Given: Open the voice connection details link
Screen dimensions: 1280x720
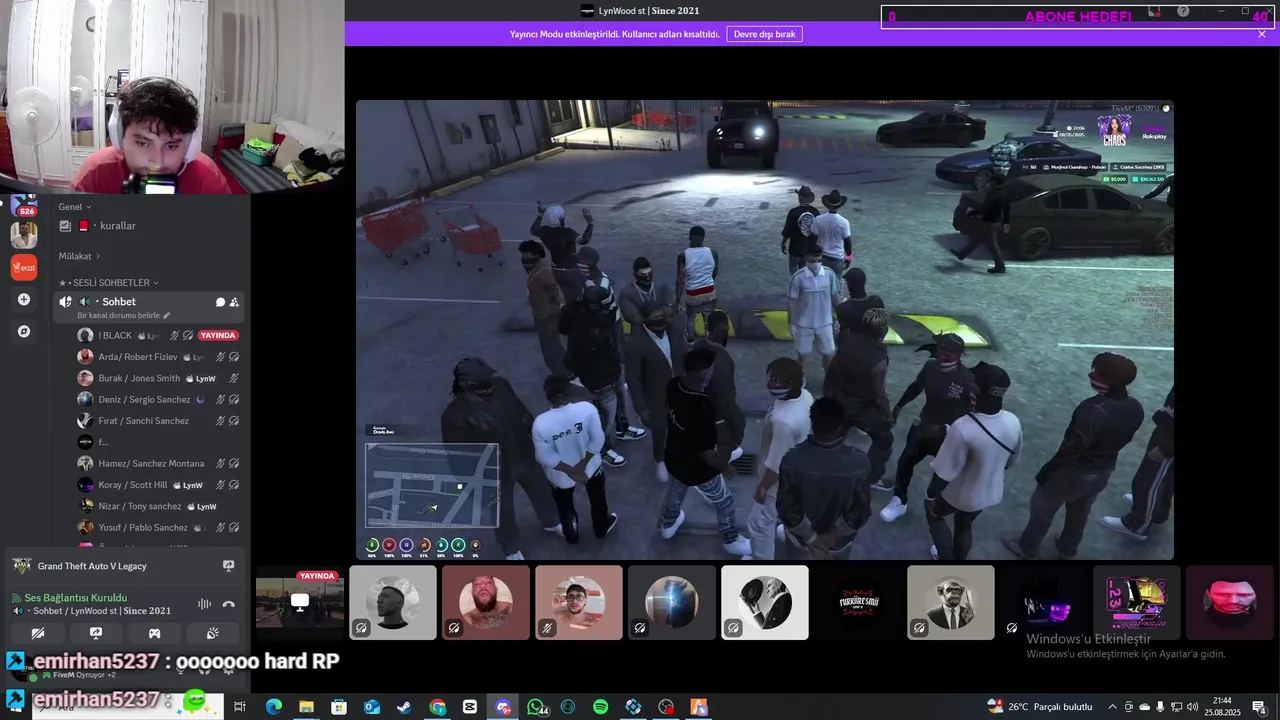Looking at the screenshot, I should click(75, 598).
